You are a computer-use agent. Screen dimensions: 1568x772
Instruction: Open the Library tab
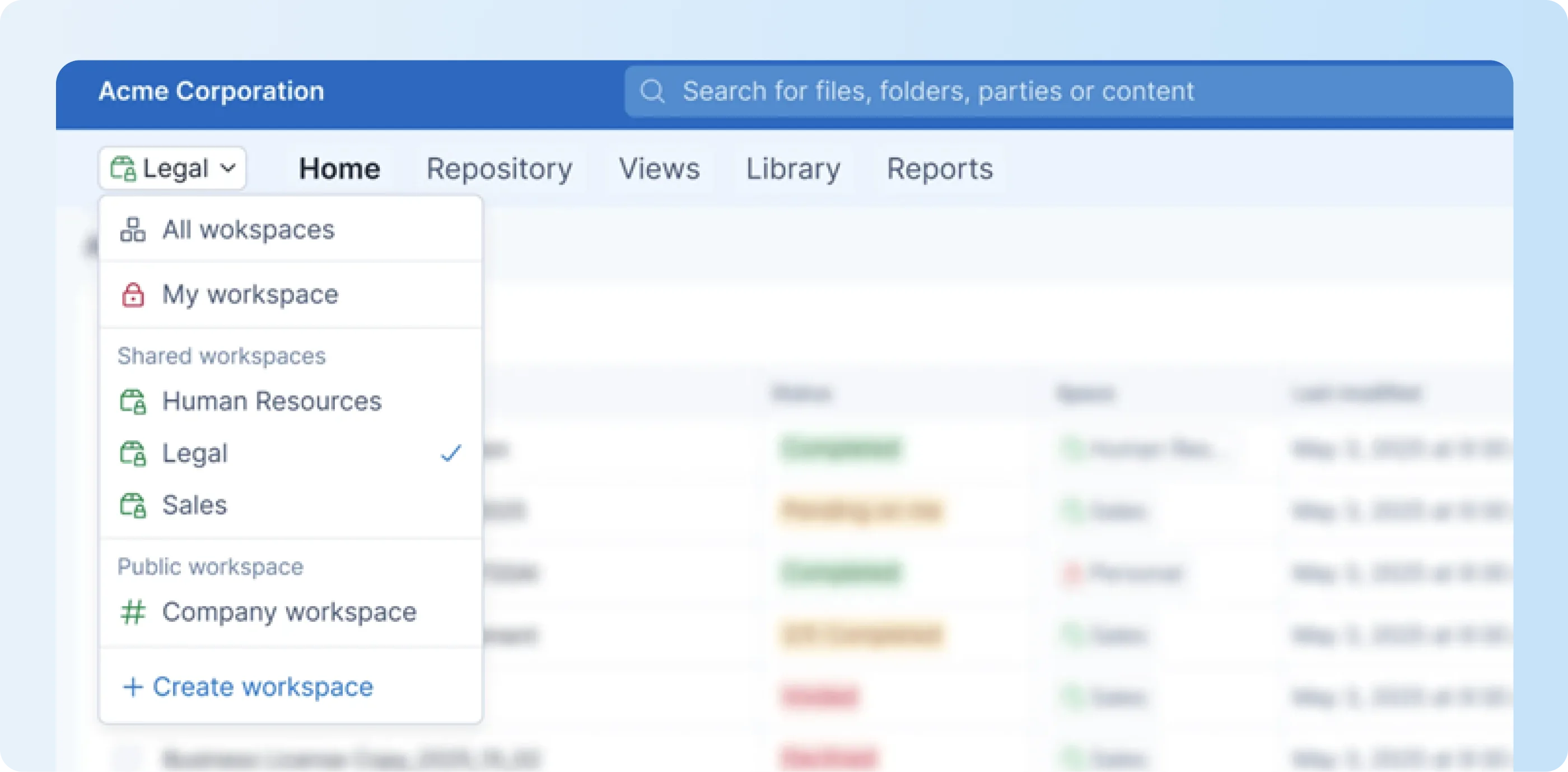coord(793,169)
